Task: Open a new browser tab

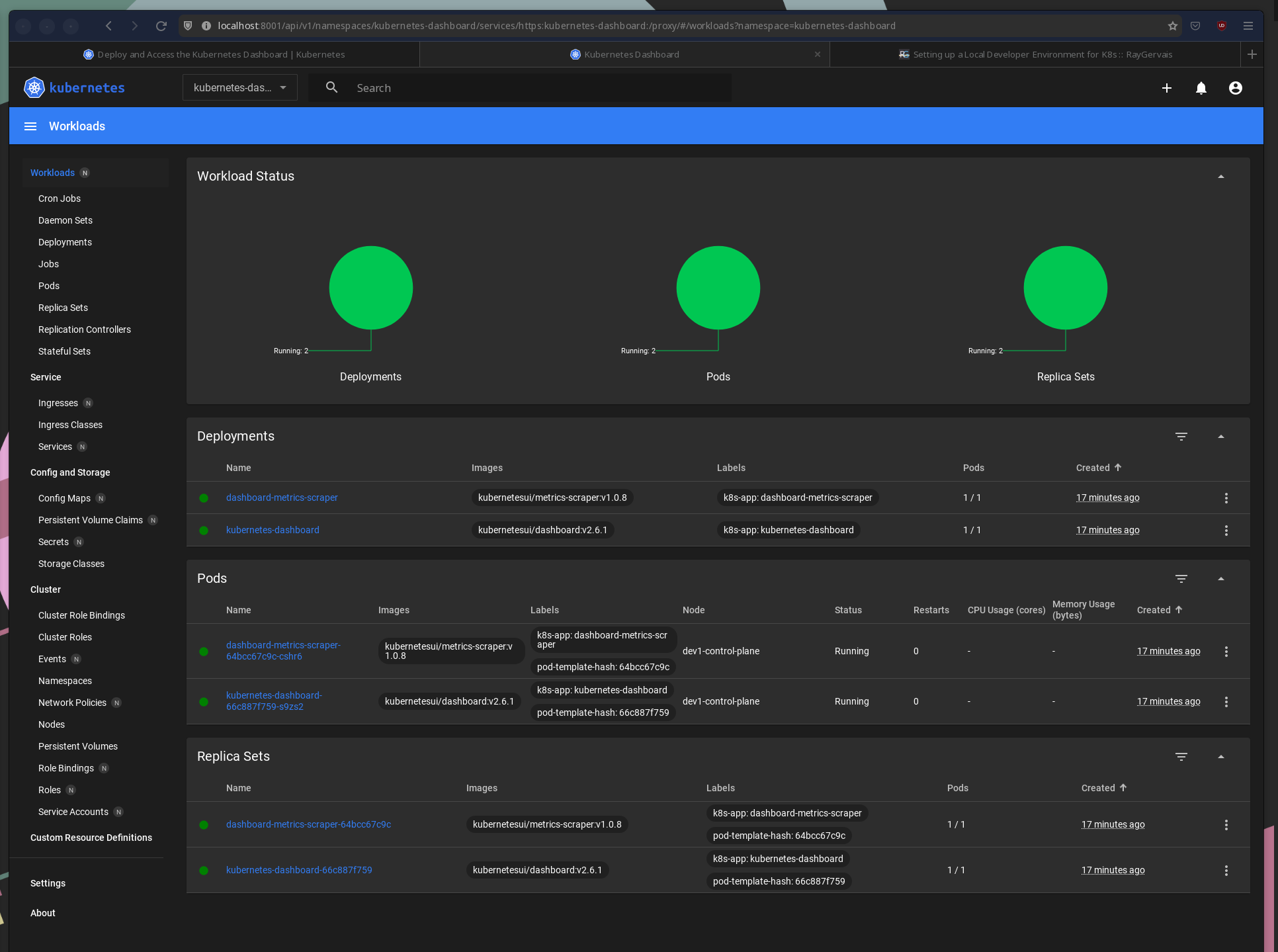Action: [1252, 54]
